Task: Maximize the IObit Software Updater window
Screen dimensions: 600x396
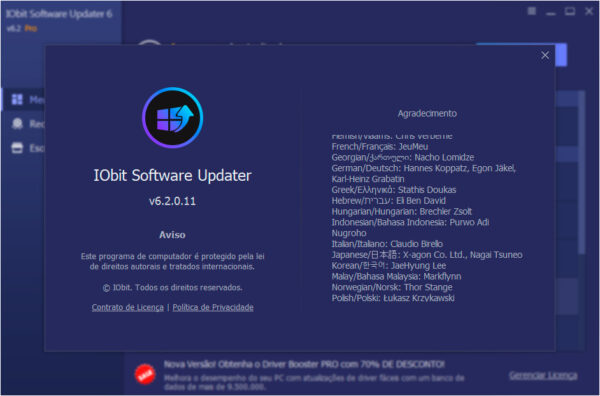Action: [x=570, y=11]
